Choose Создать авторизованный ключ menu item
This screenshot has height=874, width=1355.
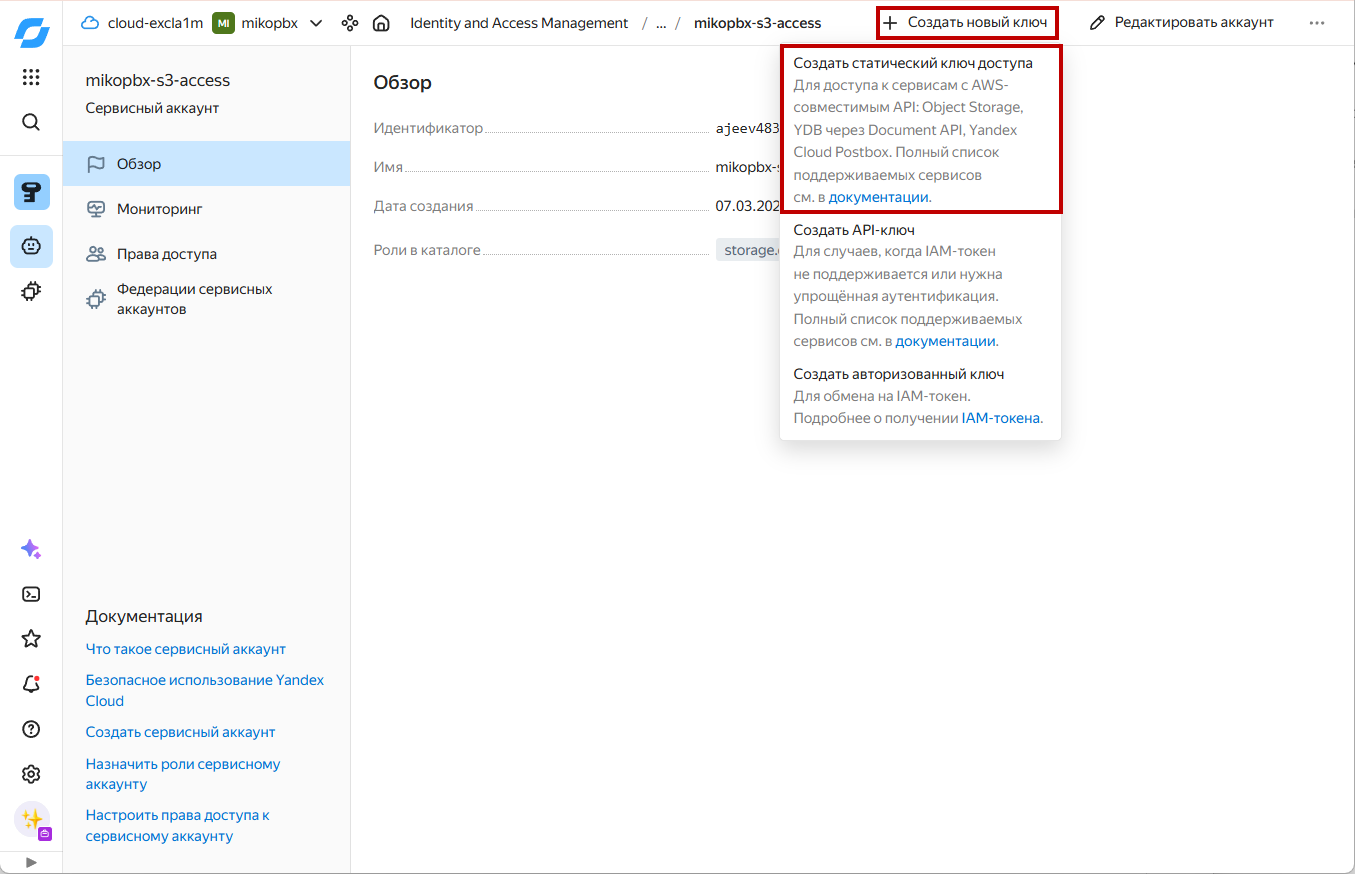pos(898,374)
